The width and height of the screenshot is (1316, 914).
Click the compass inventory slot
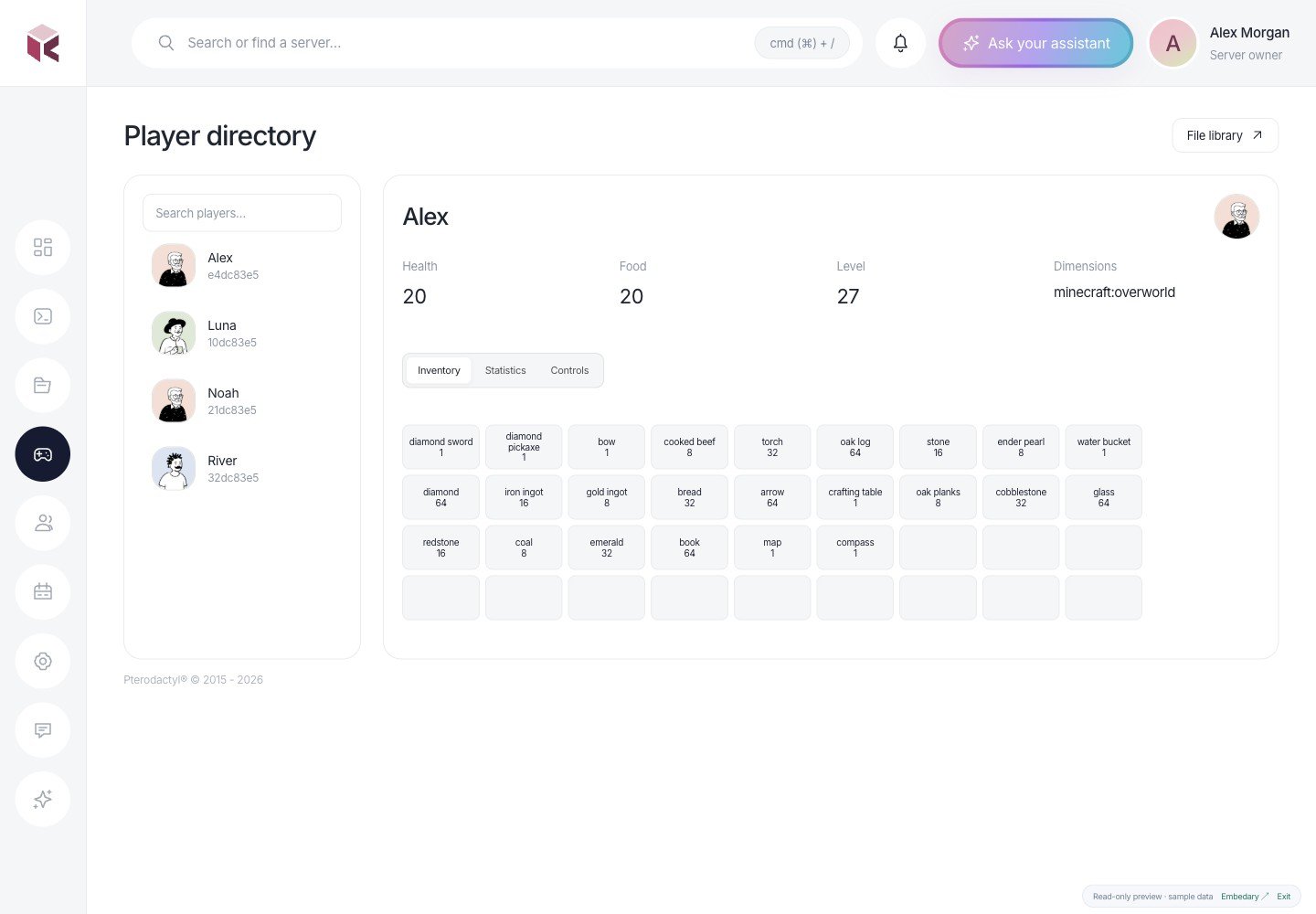pos(855,547)
